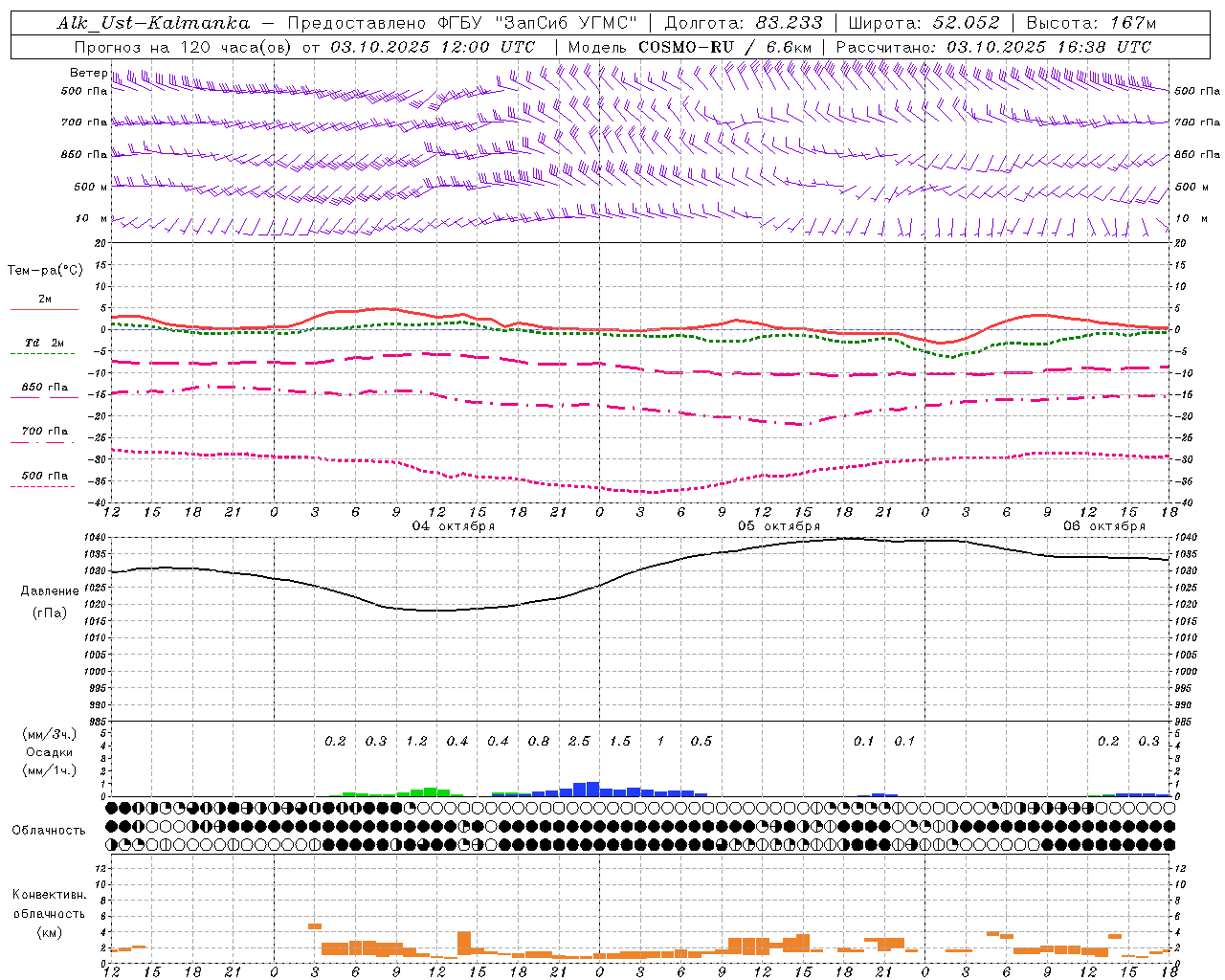This screenshot has width=1225, height=980.
Task: Click the -40 label on left temperature axis
Action: 98,503
